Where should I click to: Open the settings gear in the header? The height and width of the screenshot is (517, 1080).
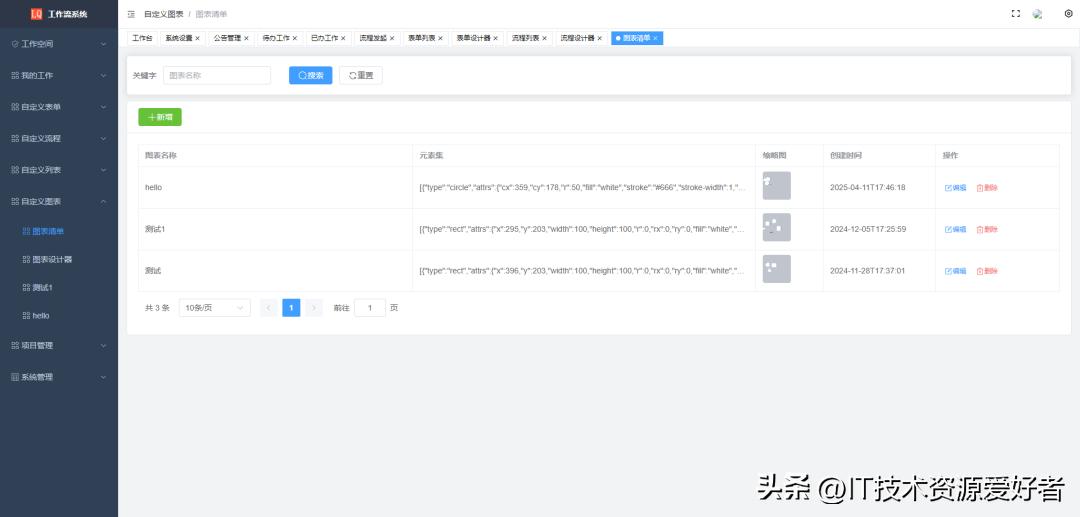tap(1068, 14)
